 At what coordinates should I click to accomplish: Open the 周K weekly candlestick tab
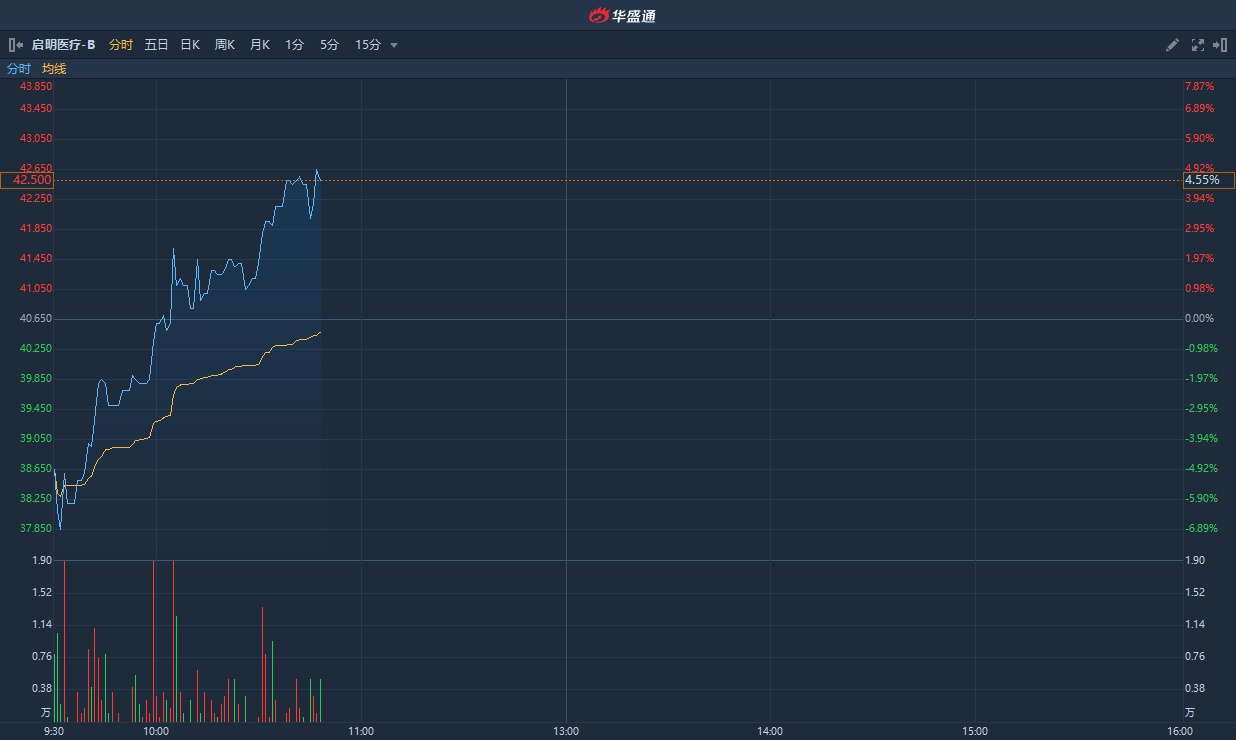coord(225,45)
